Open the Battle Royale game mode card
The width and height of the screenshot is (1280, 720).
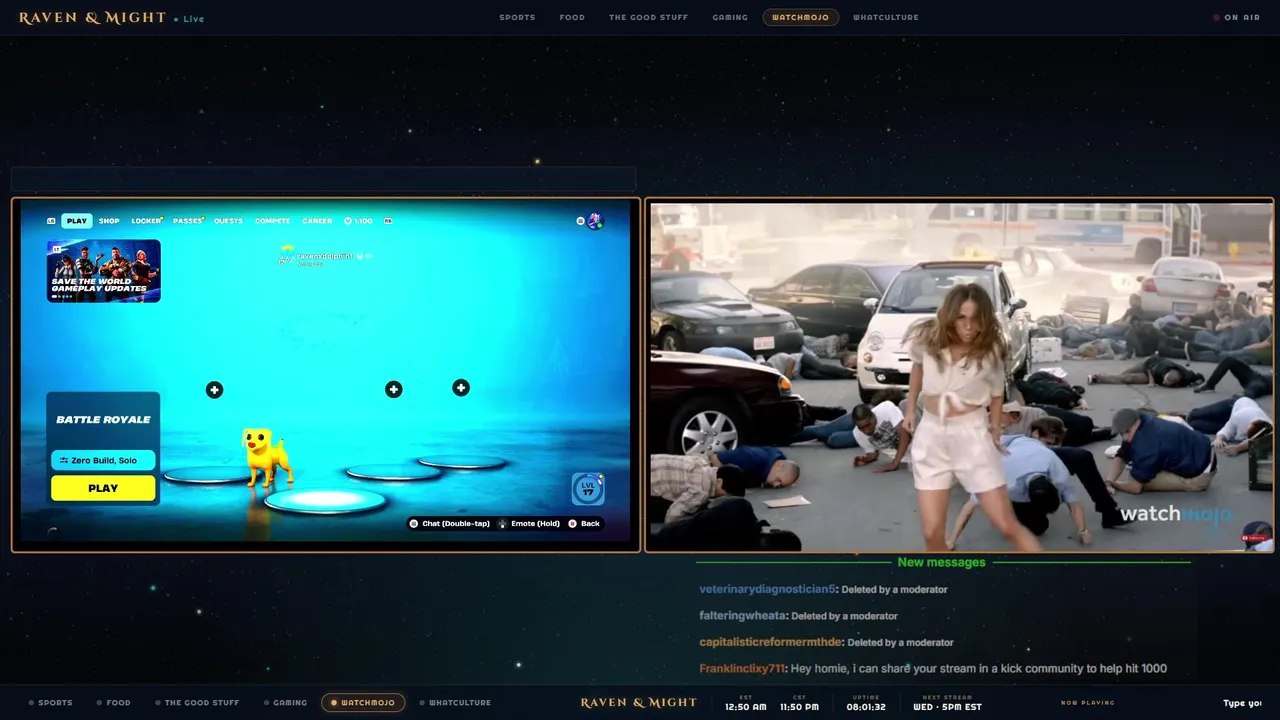(103, 419)
